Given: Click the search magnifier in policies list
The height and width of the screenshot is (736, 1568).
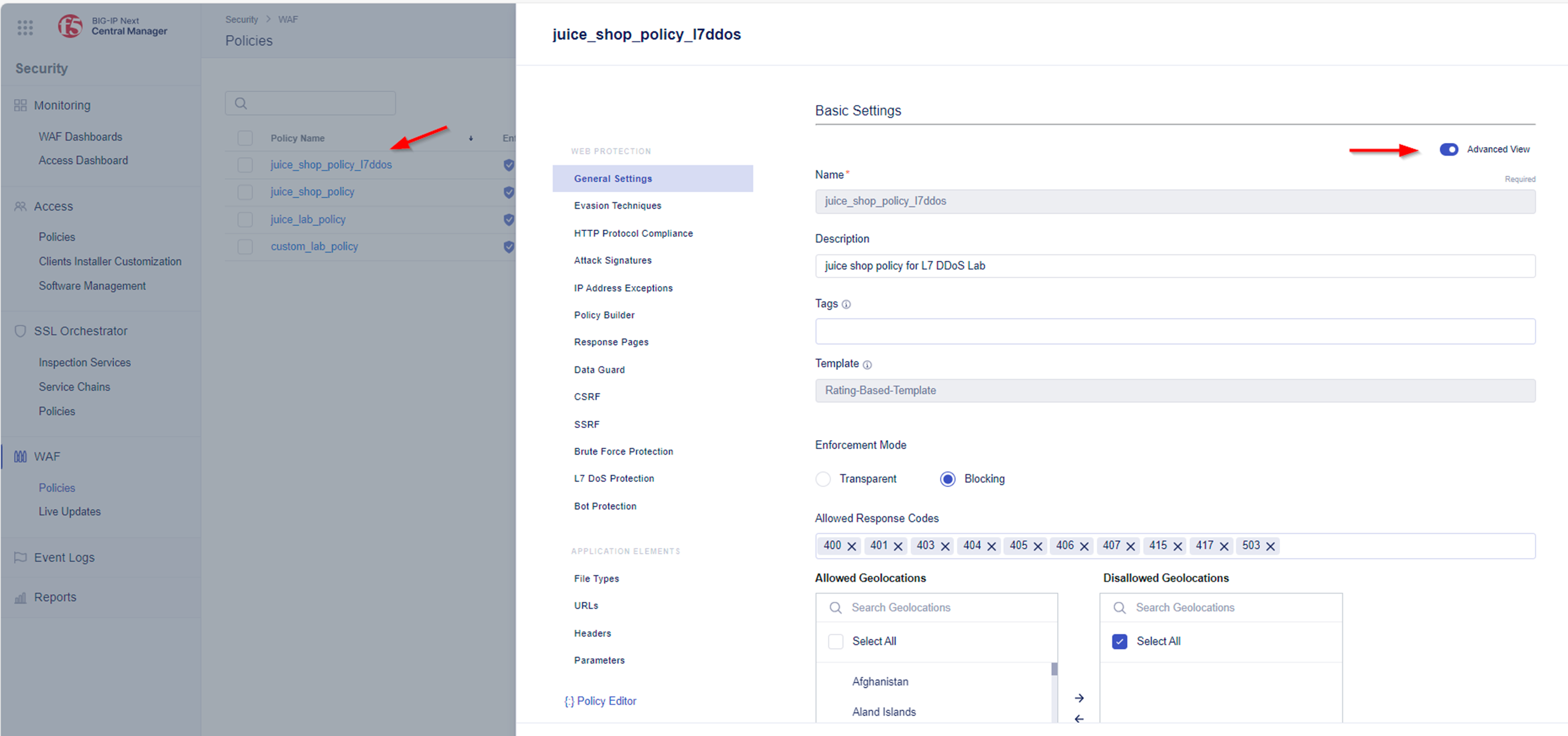Looking at the screenshot, I should pos(241,103).
